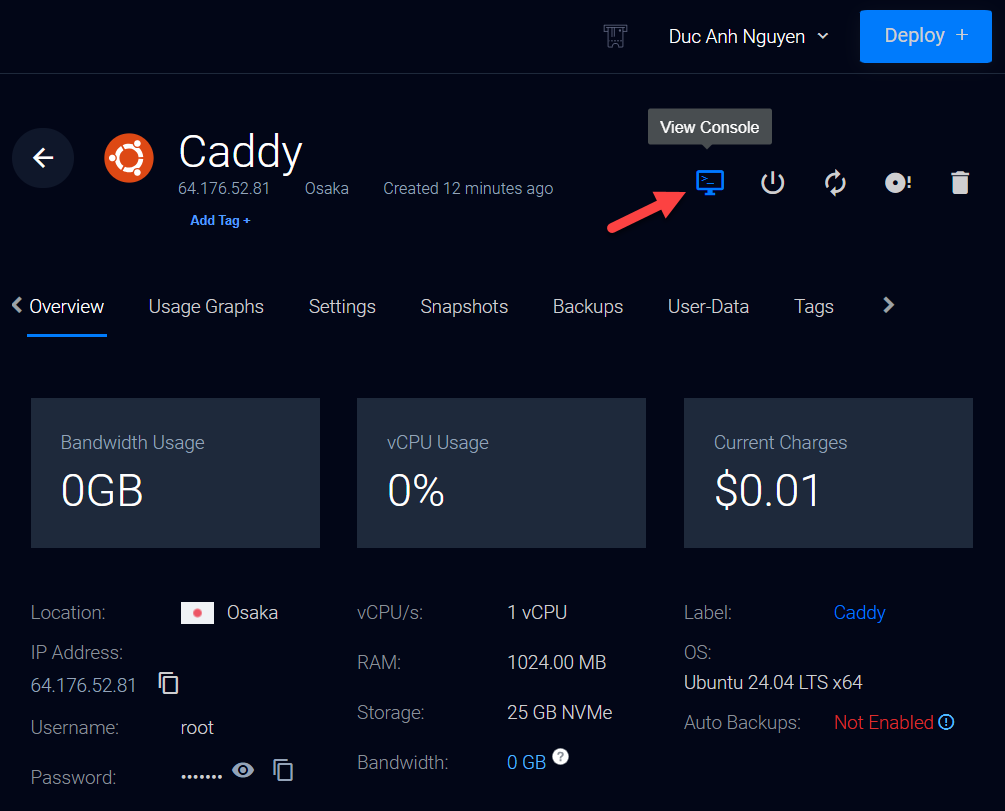Copy the password using copy icon
The width and height of the screenshot is (1005, 811).
click(284, 770)
